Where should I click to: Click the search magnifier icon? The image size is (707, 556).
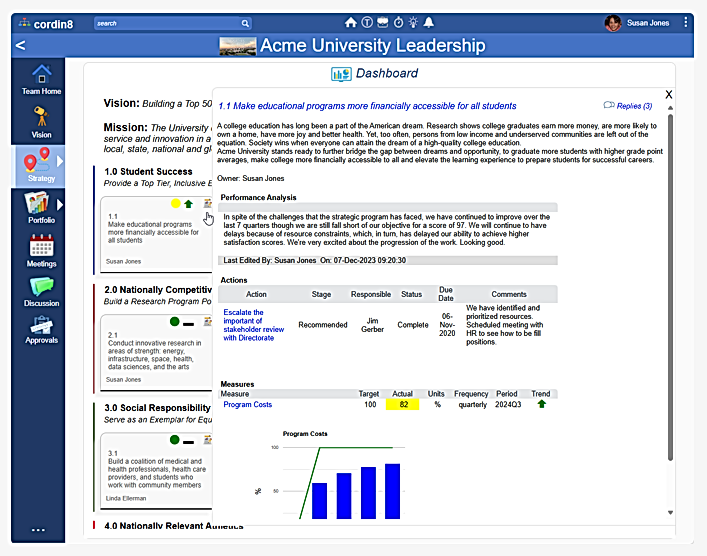[x=245, y=23]
